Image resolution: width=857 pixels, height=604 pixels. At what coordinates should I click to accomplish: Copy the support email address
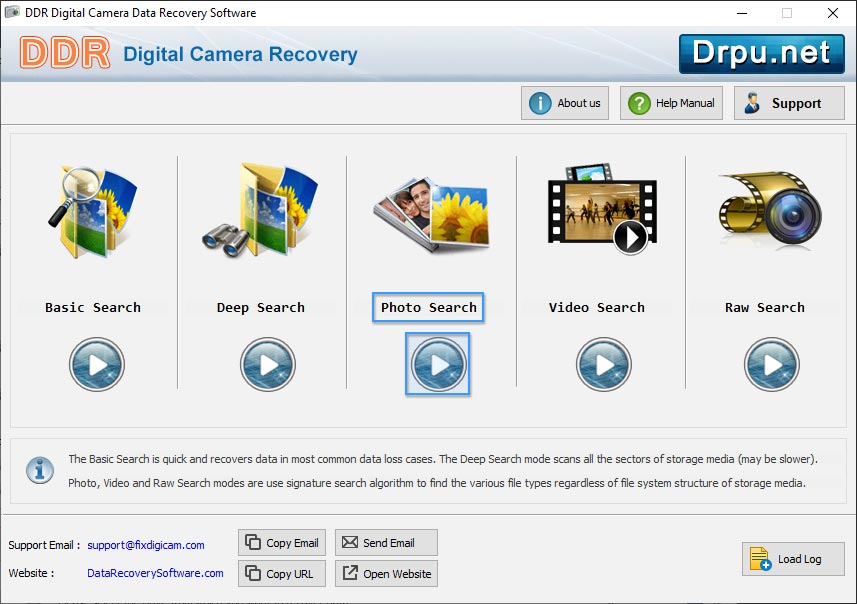282,542
